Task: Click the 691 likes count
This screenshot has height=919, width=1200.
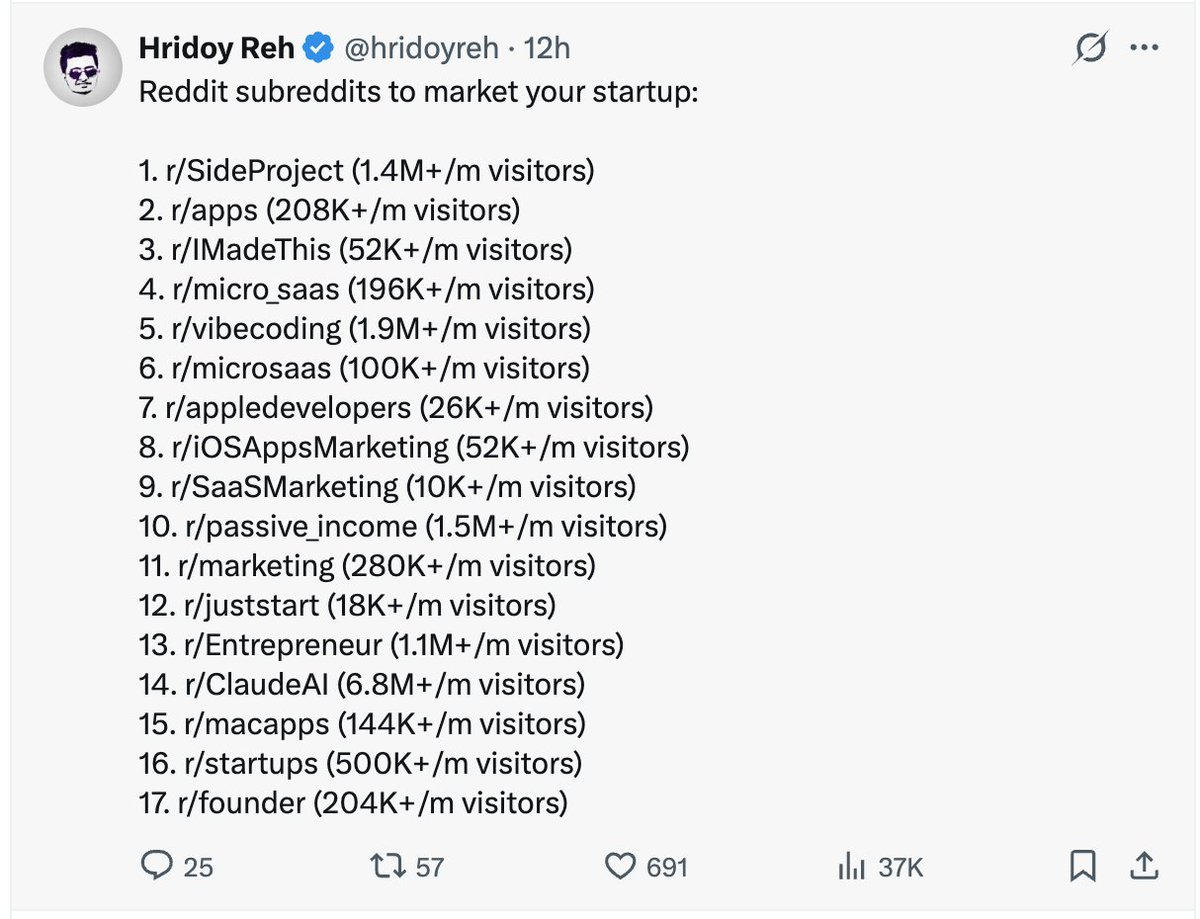Action: 667,866
